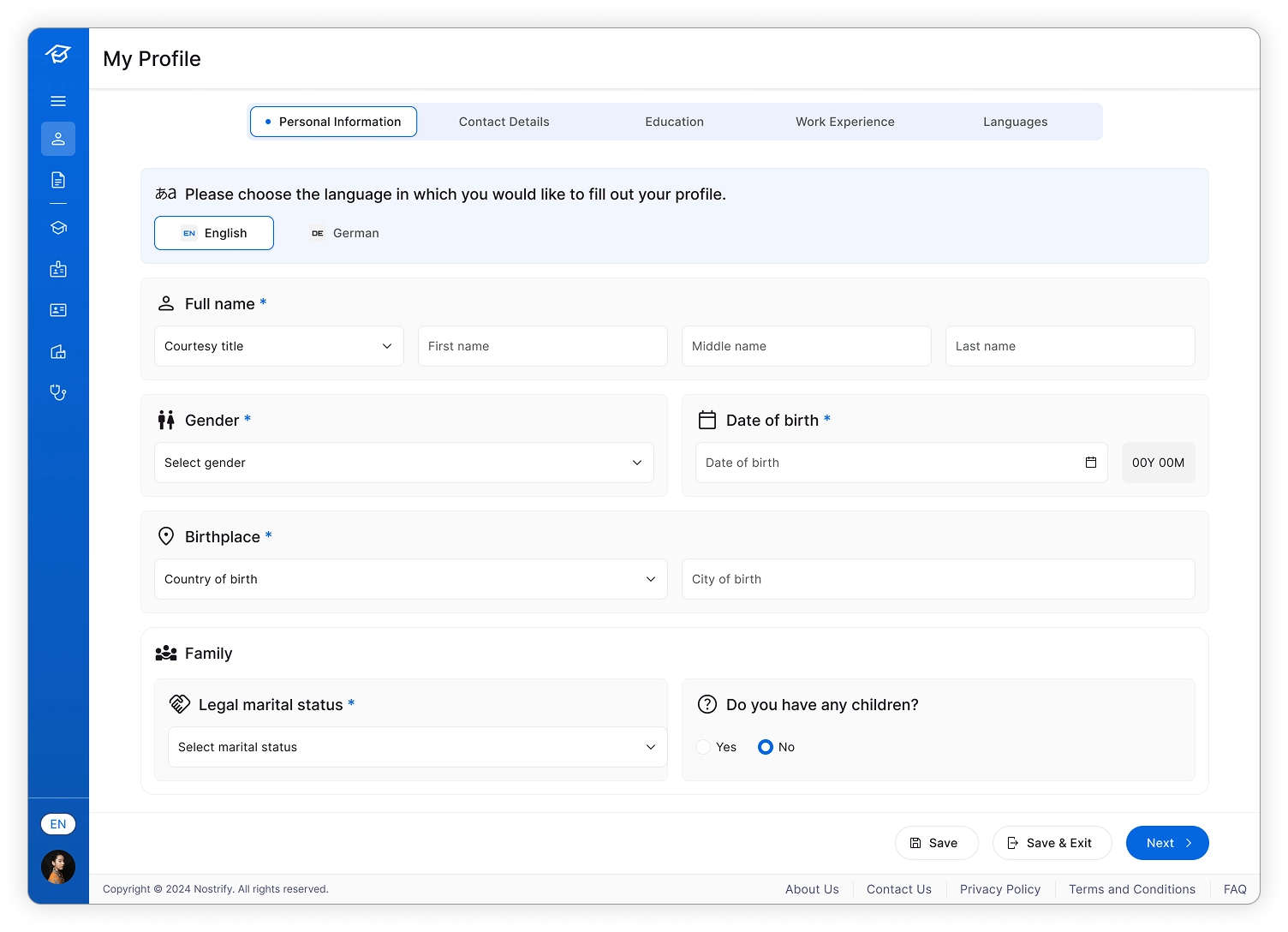Open the About Us link
This screenshot has height=932, width=1288.
(x=812, y=889)
